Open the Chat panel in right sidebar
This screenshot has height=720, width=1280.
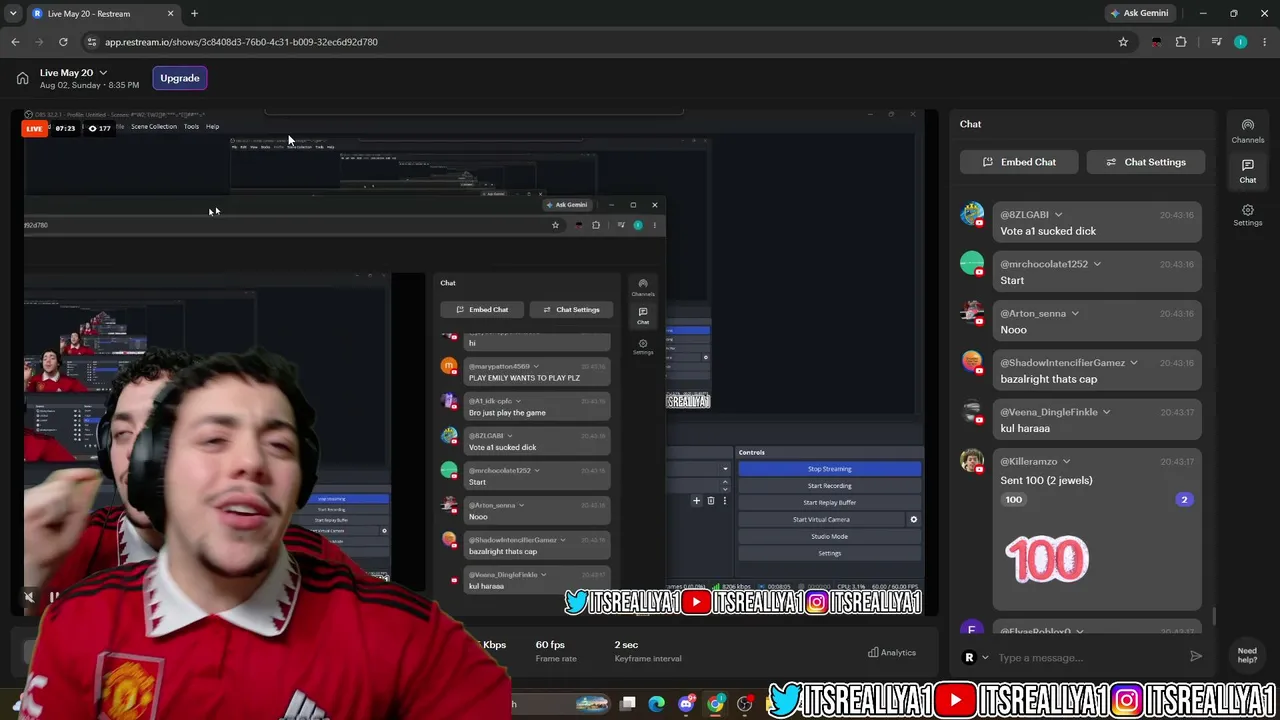[x=1247, y=171]
